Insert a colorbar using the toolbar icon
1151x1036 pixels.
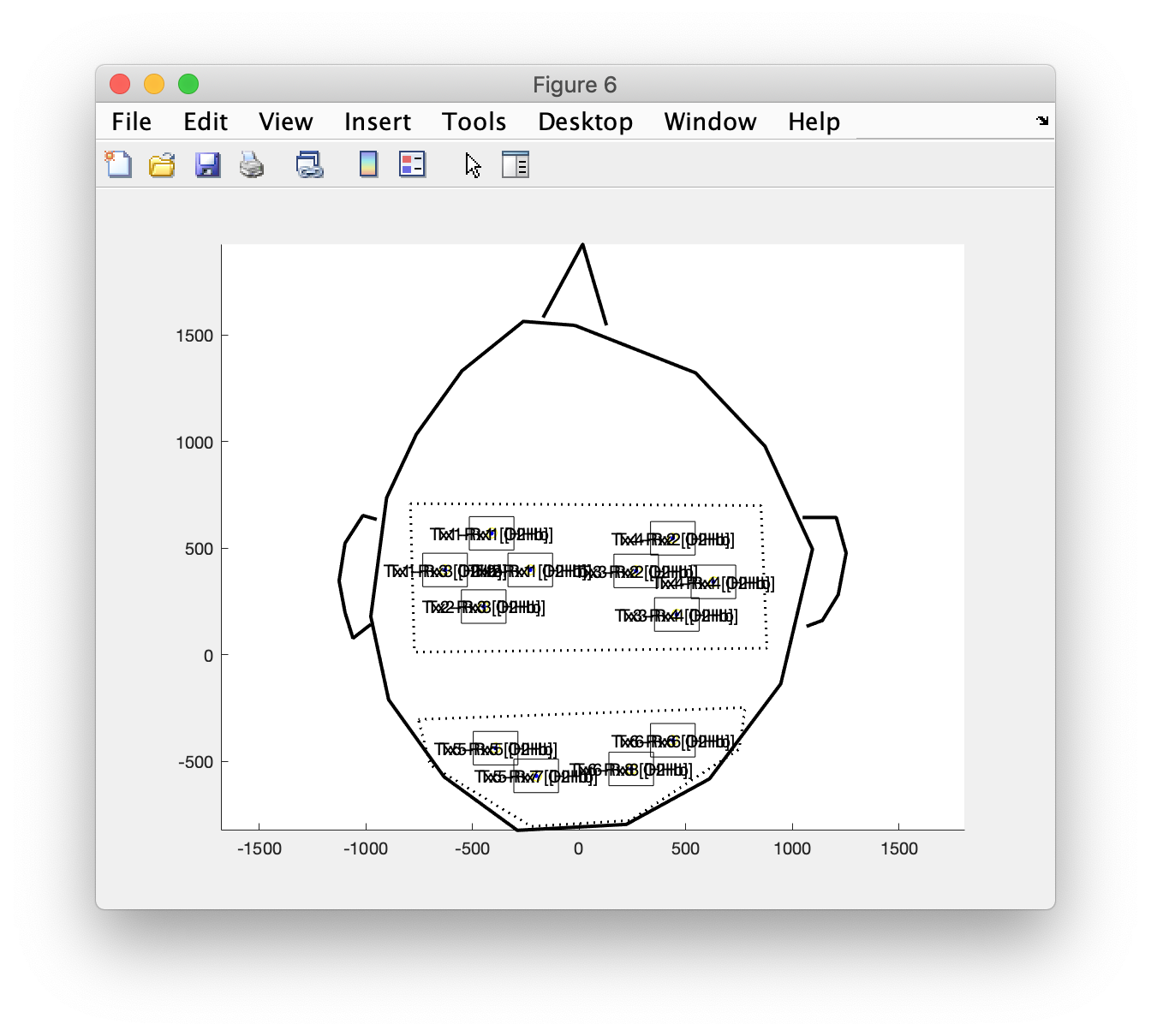368,164
